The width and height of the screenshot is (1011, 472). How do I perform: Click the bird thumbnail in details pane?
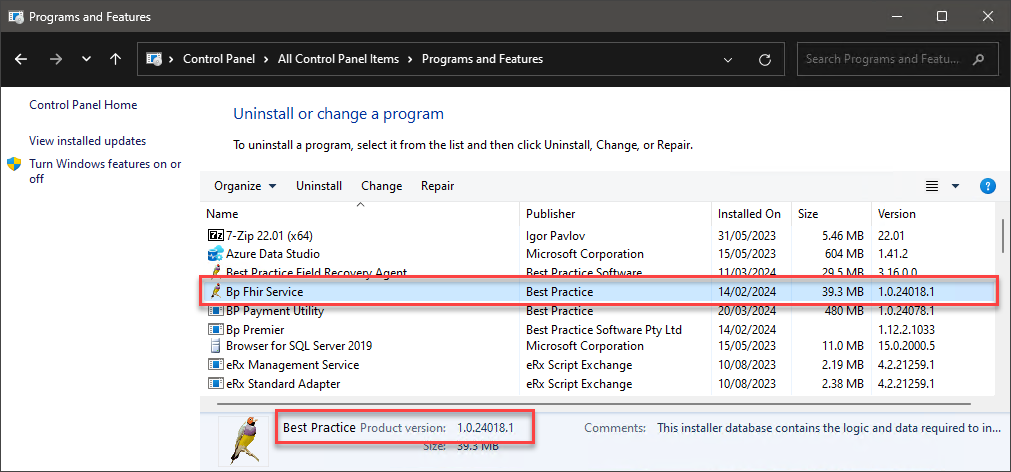(243, 441)
